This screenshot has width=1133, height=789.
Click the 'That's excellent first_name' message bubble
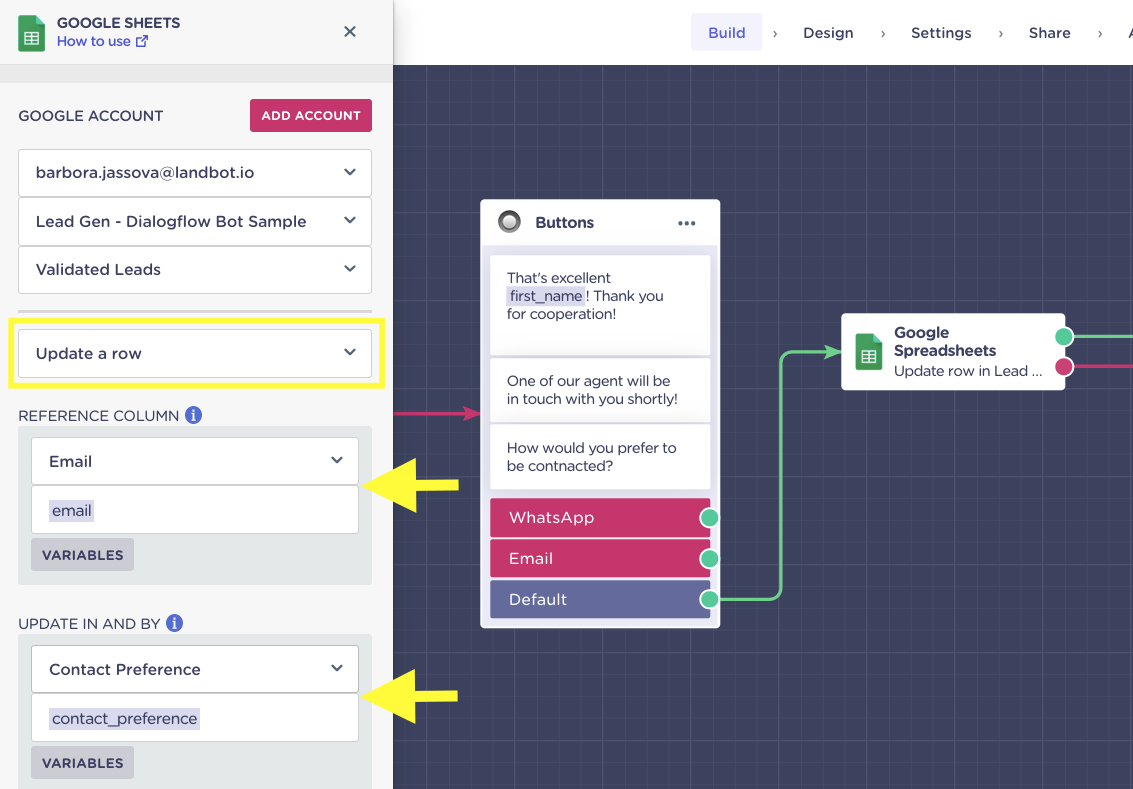(x=600, y=304)
